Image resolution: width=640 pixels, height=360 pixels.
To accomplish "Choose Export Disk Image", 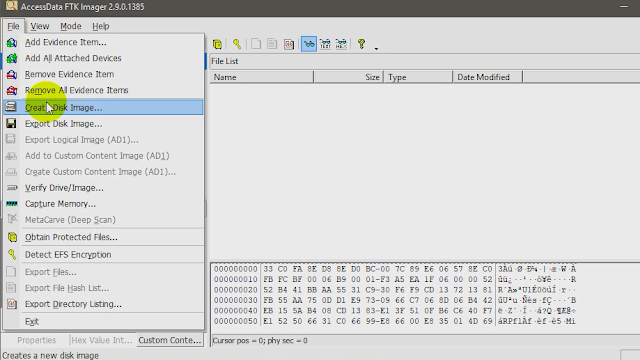I will pyautogui.click(x=103, y=124).
